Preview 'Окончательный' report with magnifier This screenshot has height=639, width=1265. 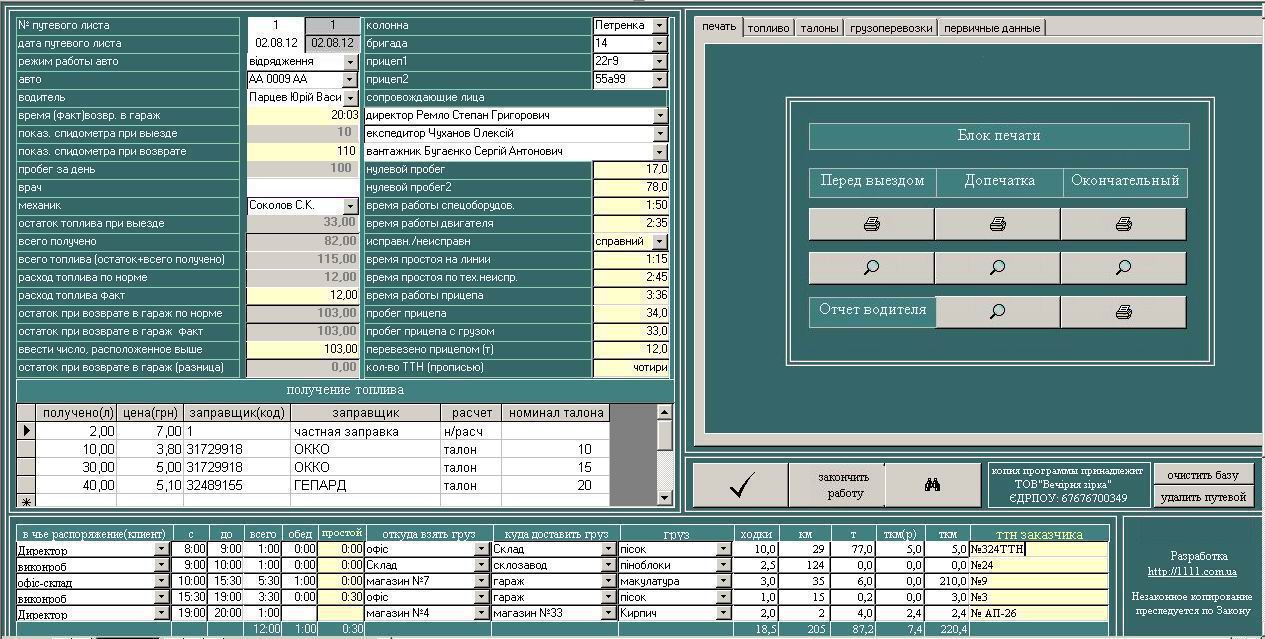(x=1123, y=267)
